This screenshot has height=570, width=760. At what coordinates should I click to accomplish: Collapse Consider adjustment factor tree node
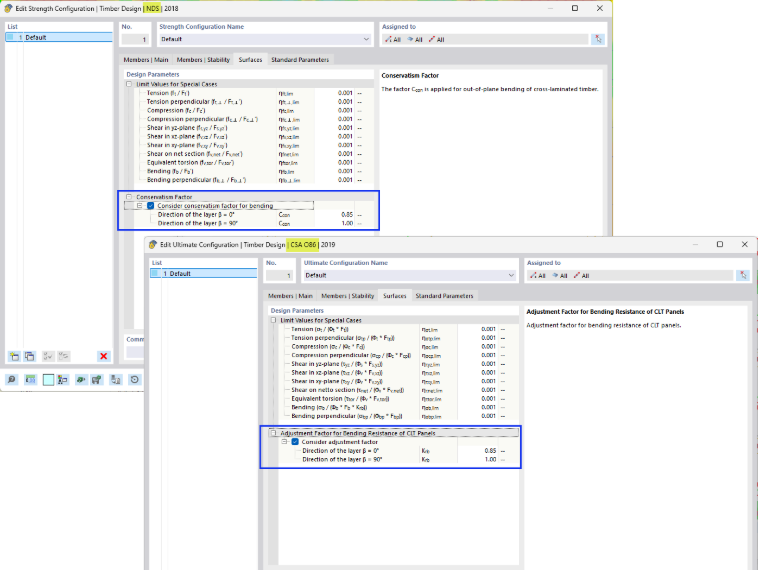[x=285, y=442]
